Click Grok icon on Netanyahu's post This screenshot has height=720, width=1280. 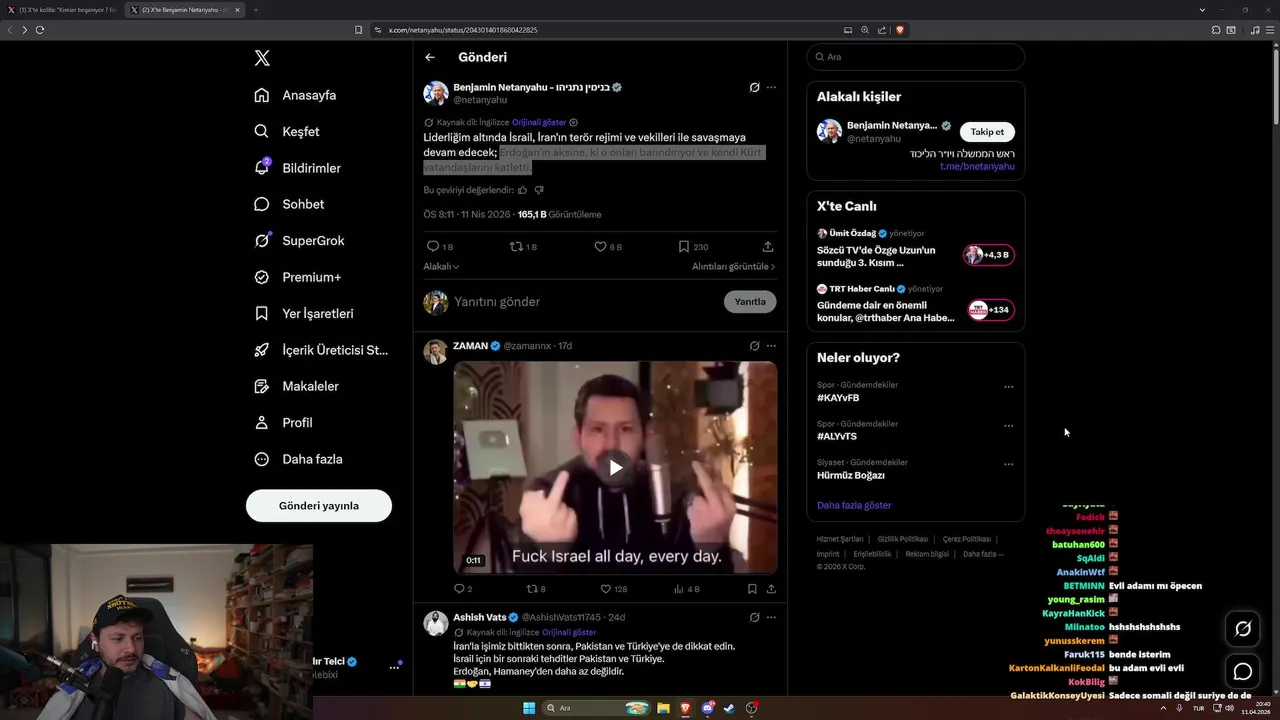[755, 88]
